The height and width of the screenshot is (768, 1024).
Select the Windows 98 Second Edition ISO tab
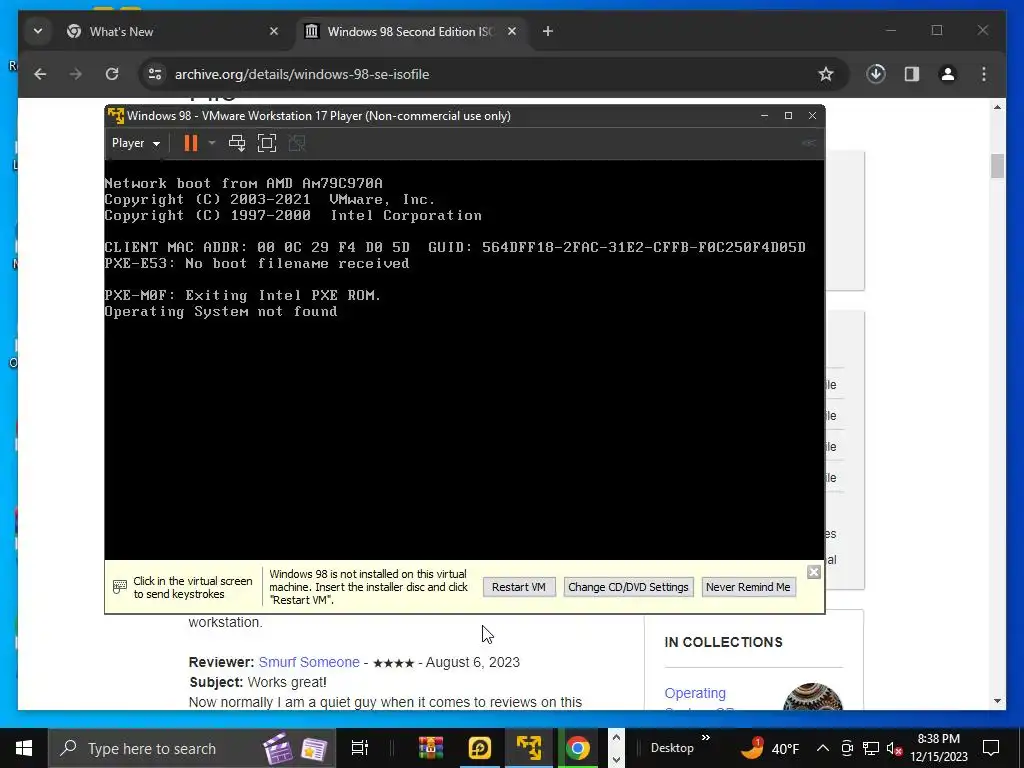[410, 31]
